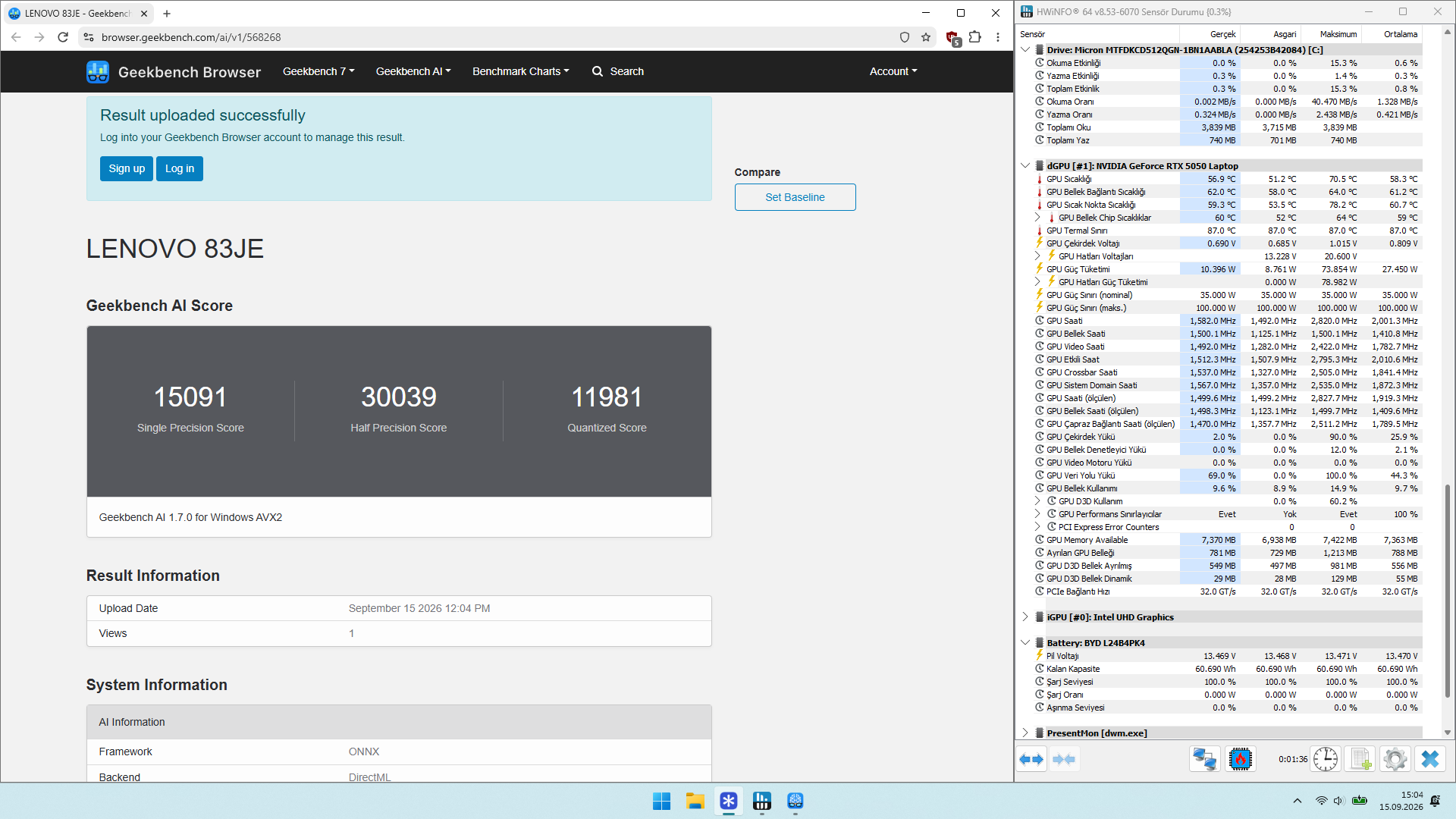Click the HWiNFO scrollbar up arrow

[x=1447, y=33]
